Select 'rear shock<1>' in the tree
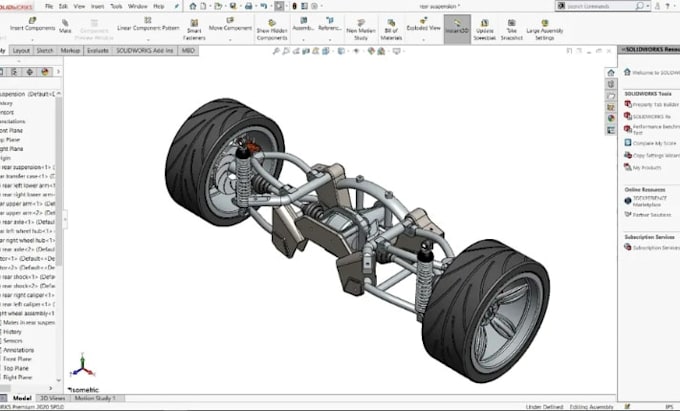Image resolution: width=680 pixels, height=411 pixels. pyautogui.click(x=28, y=277)
